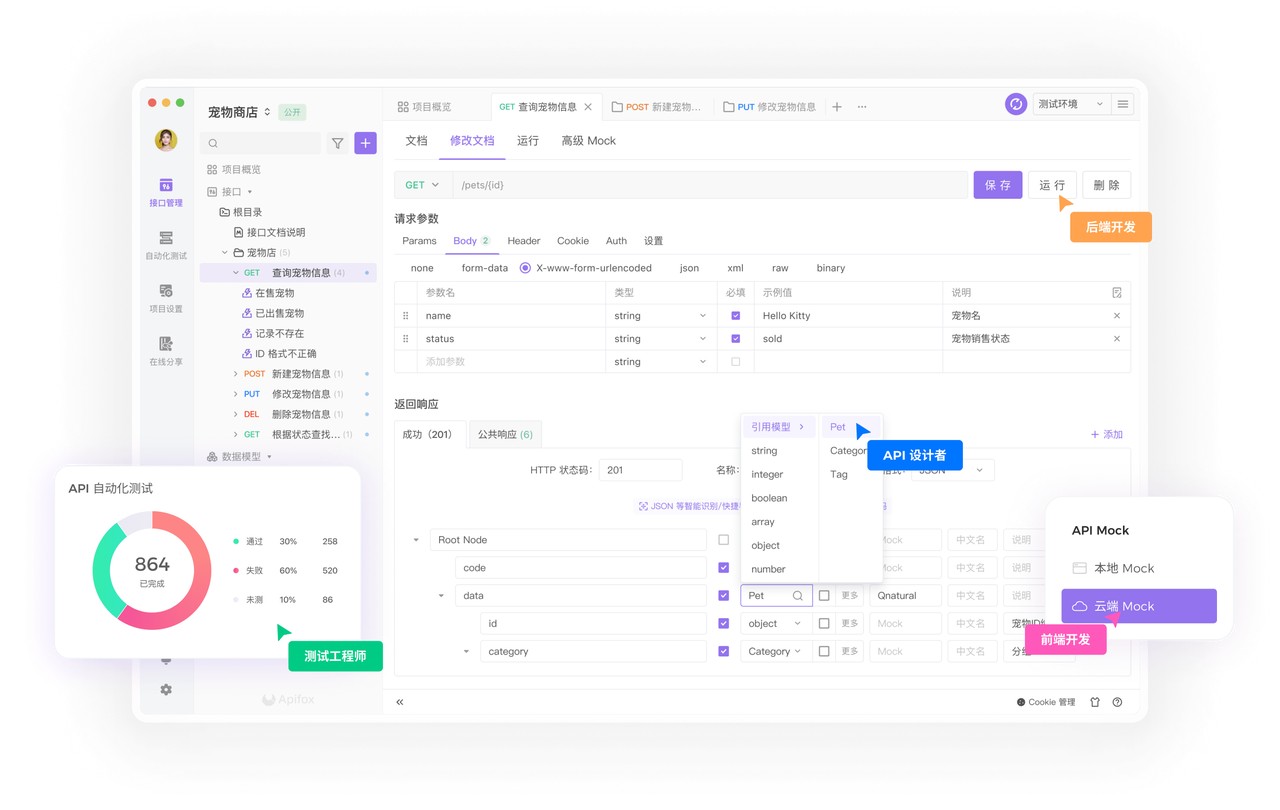The height and width of the screenshot is (810, 1280).
Task: Open the more tabs ellipsis menu
Action: 862,107
